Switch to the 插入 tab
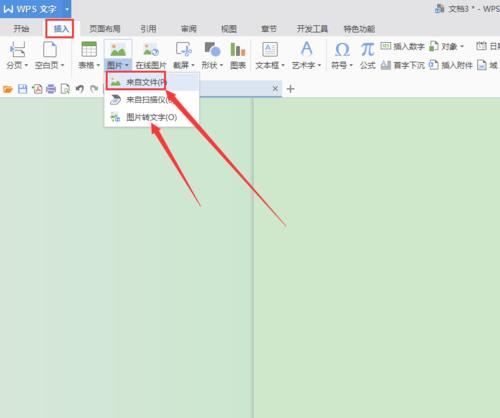This screenshot has height=418, width=500. [61, 29]
